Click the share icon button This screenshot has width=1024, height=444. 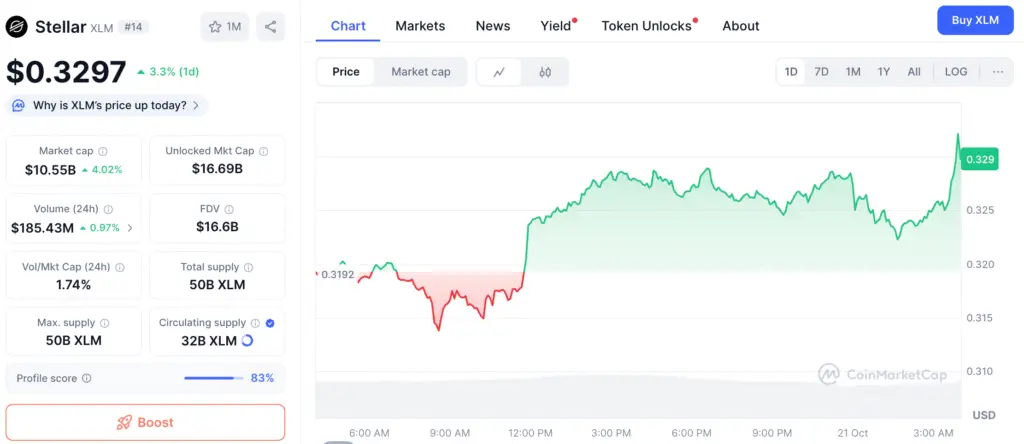pos(271,27)
